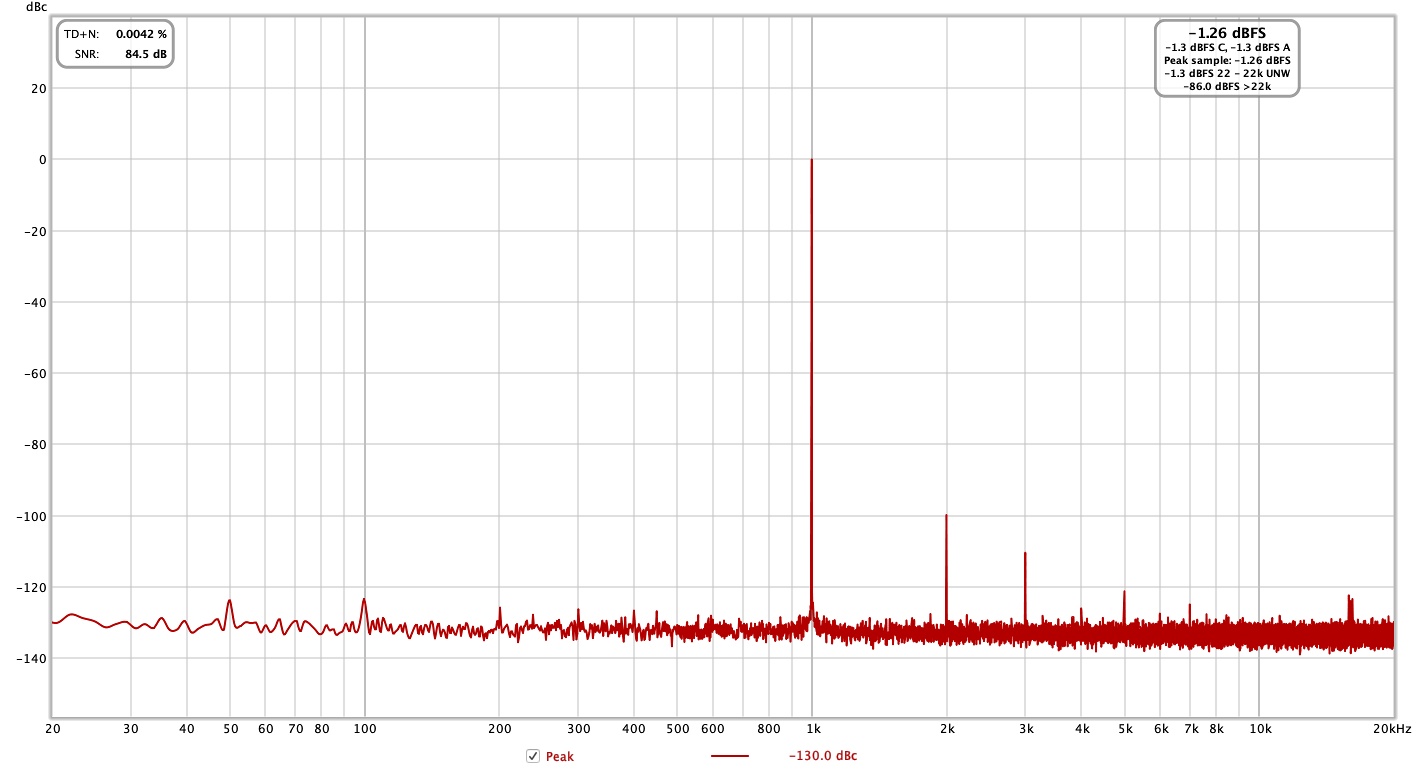The image size is (1420, 772).
Task: Click the 5 kHz harmonic spike
Action: tap(1124, 591)
